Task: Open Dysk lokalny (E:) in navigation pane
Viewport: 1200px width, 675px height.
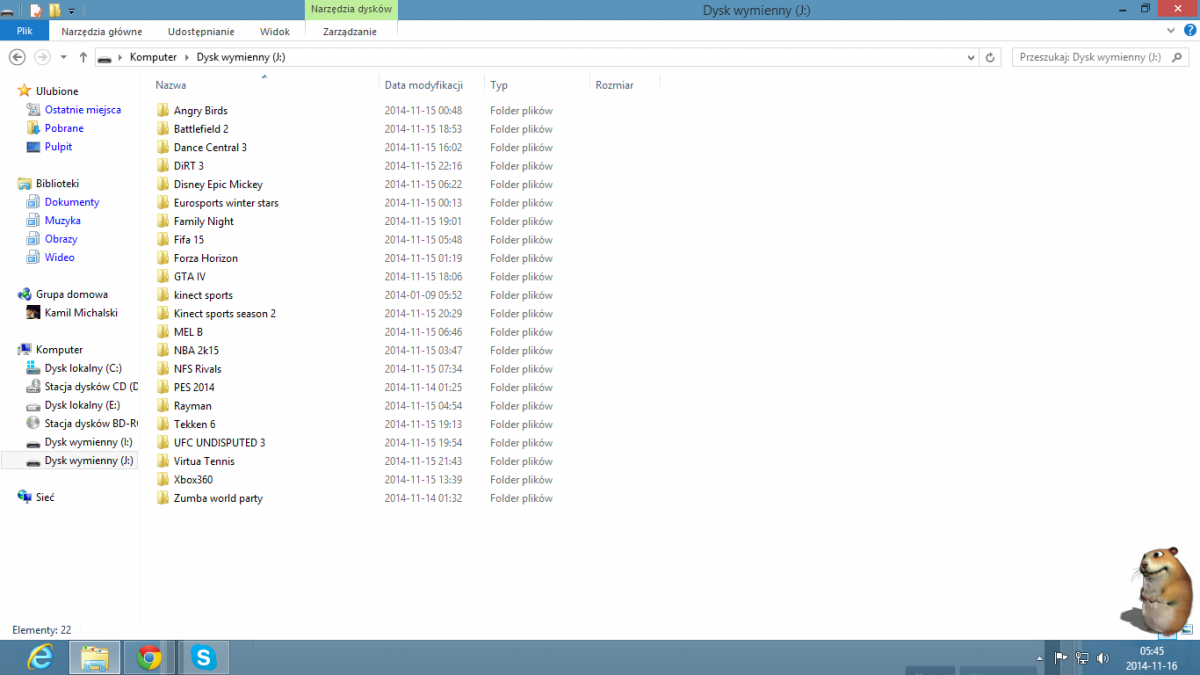Action: (x=82, y=405)
